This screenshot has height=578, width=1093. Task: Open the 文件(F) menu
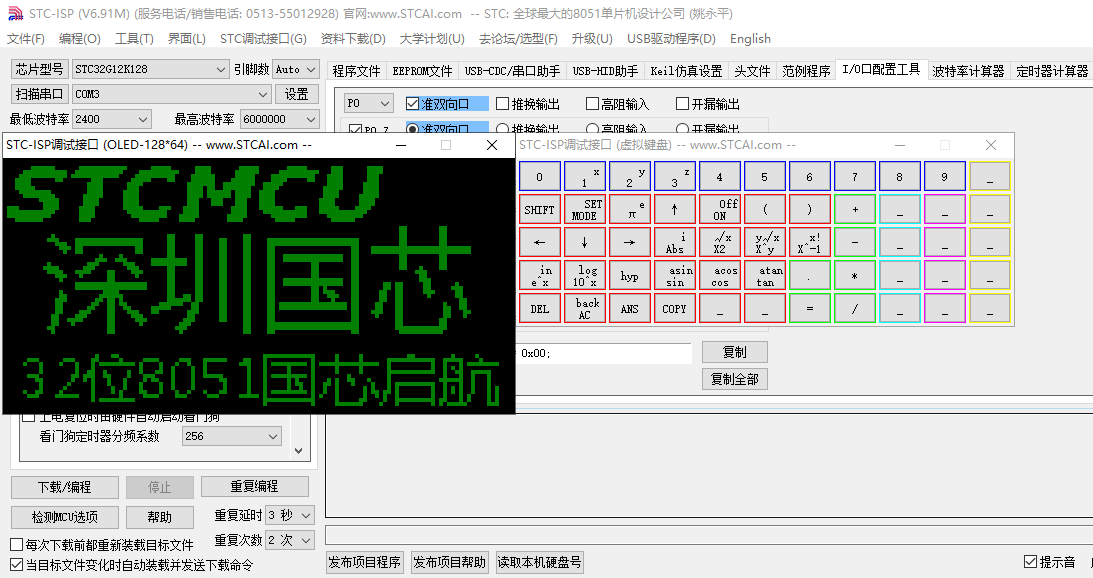[26, 39]
